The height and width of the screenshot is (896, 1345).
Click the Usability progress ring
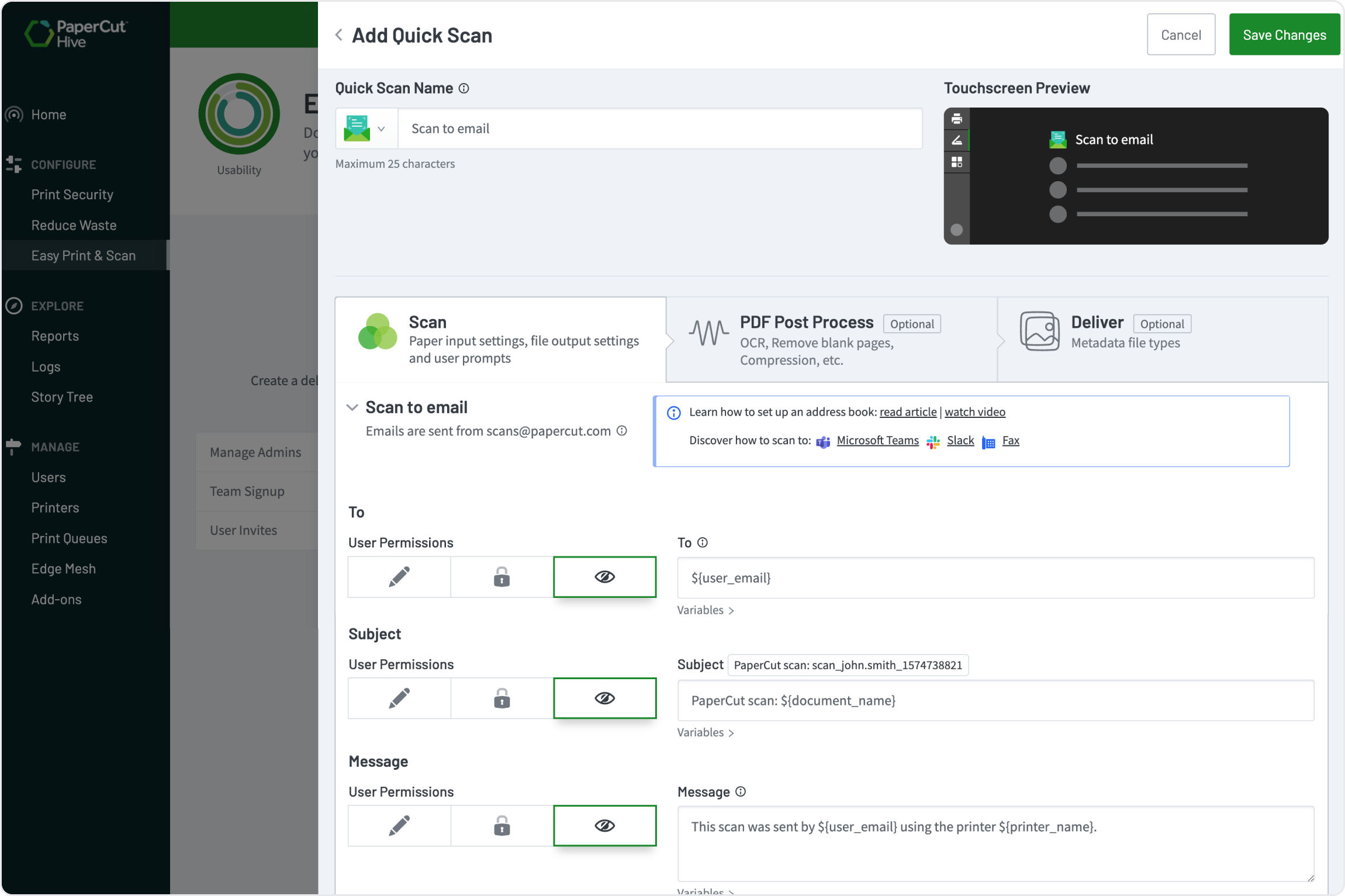pyautogui.click(x=239, y=115)
